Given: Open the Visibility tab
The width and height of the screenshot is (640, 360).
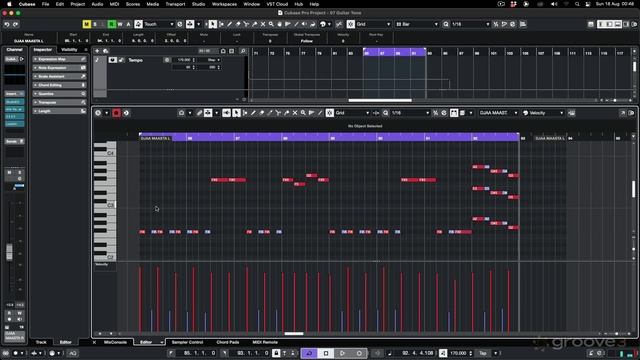Looking at the screenshot, I should (69, 50).
